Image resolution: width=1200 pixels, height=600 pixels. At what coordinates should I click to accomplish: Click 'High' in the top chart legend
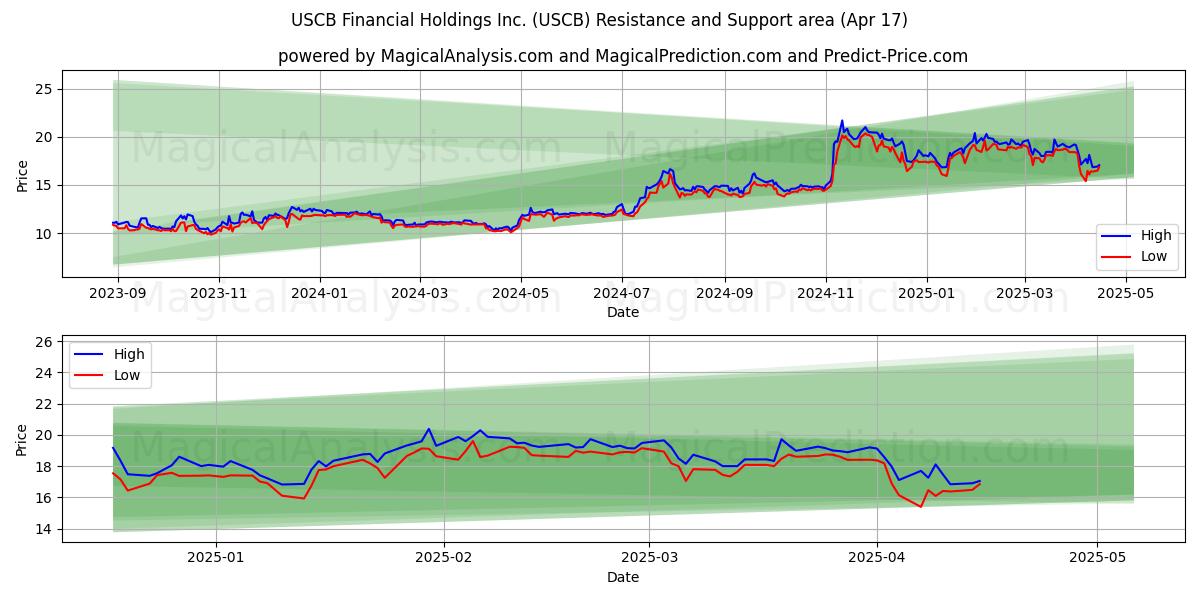(1156, 236)
